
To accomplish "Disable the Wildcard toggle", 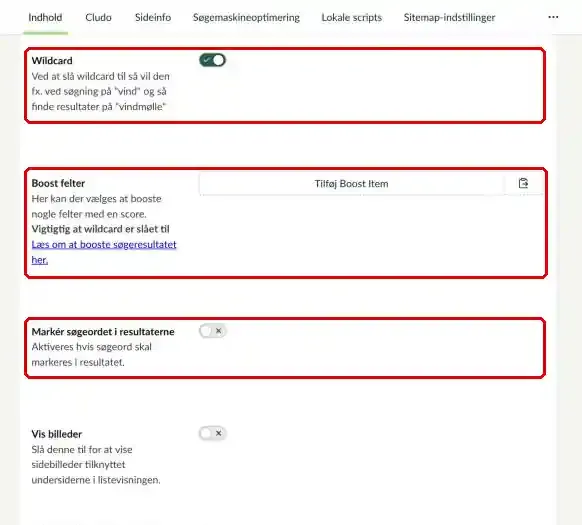I will 212,60.
